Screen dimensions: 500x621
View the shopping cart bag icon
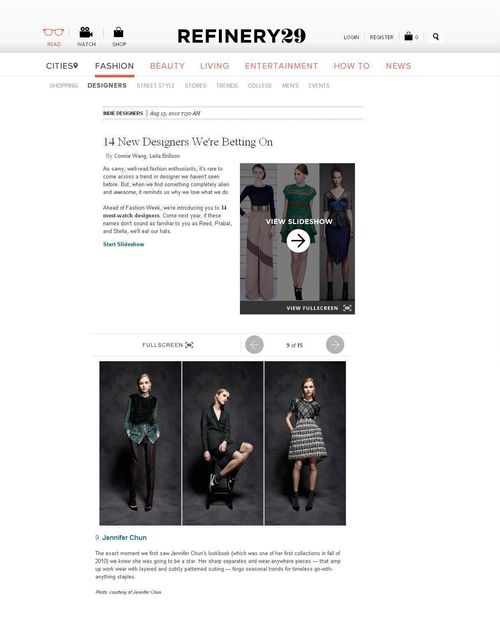coord(408,36)
